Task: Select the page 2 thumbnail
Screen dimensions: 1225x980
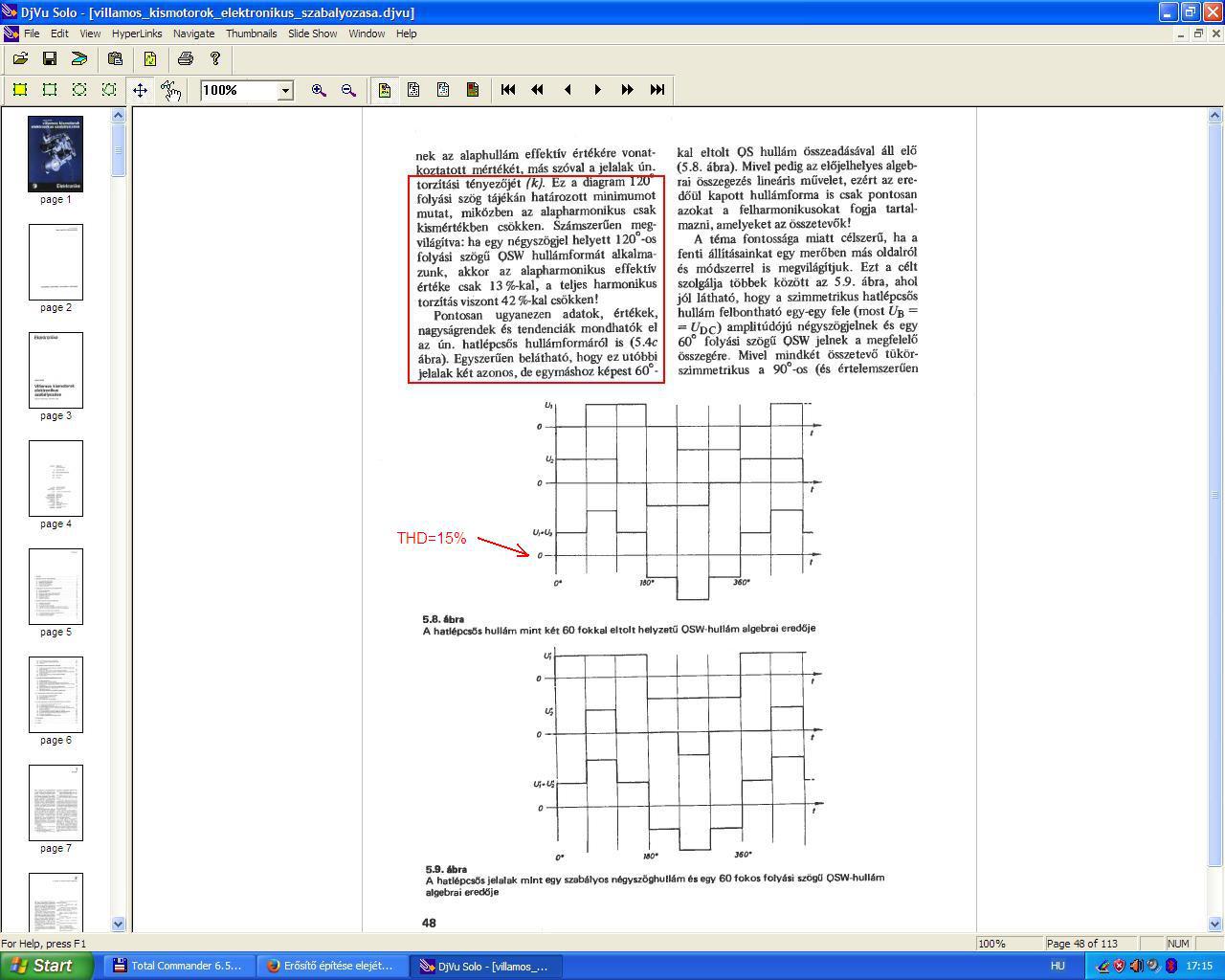Action: click(x=56, y=262)
